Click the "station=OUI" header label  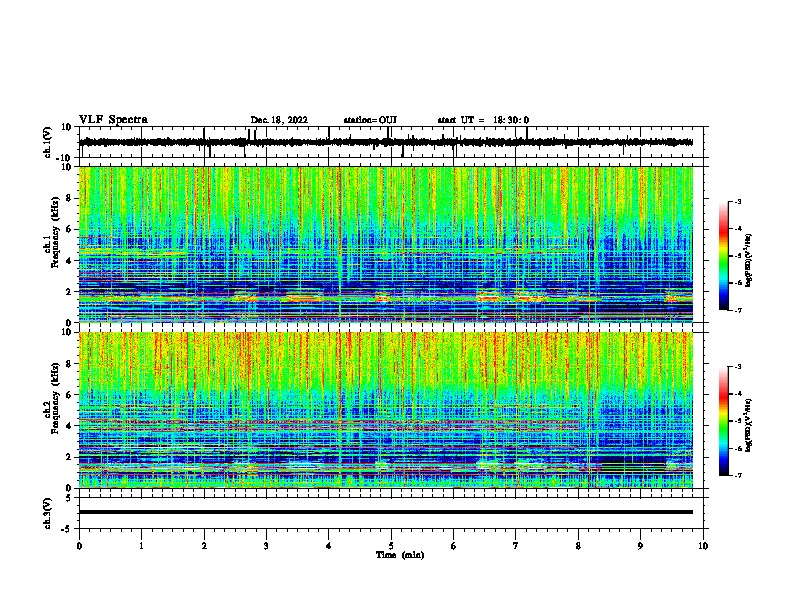tap(370, 120)
